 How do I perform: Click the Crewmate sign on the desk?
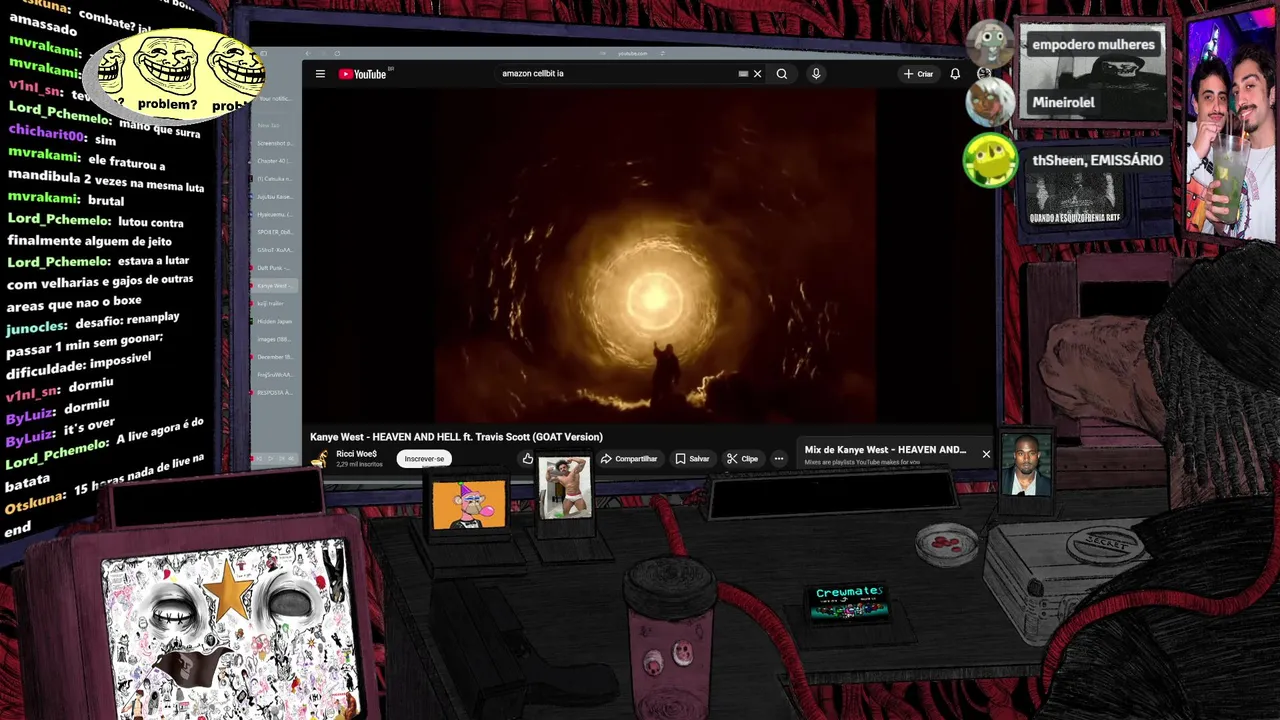[849, 603]
